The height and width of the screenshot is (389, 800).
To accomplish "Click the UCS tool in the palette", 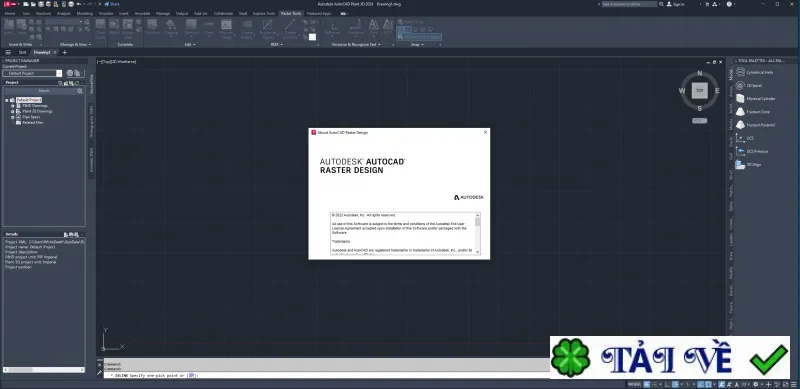I will click(744, 138).
